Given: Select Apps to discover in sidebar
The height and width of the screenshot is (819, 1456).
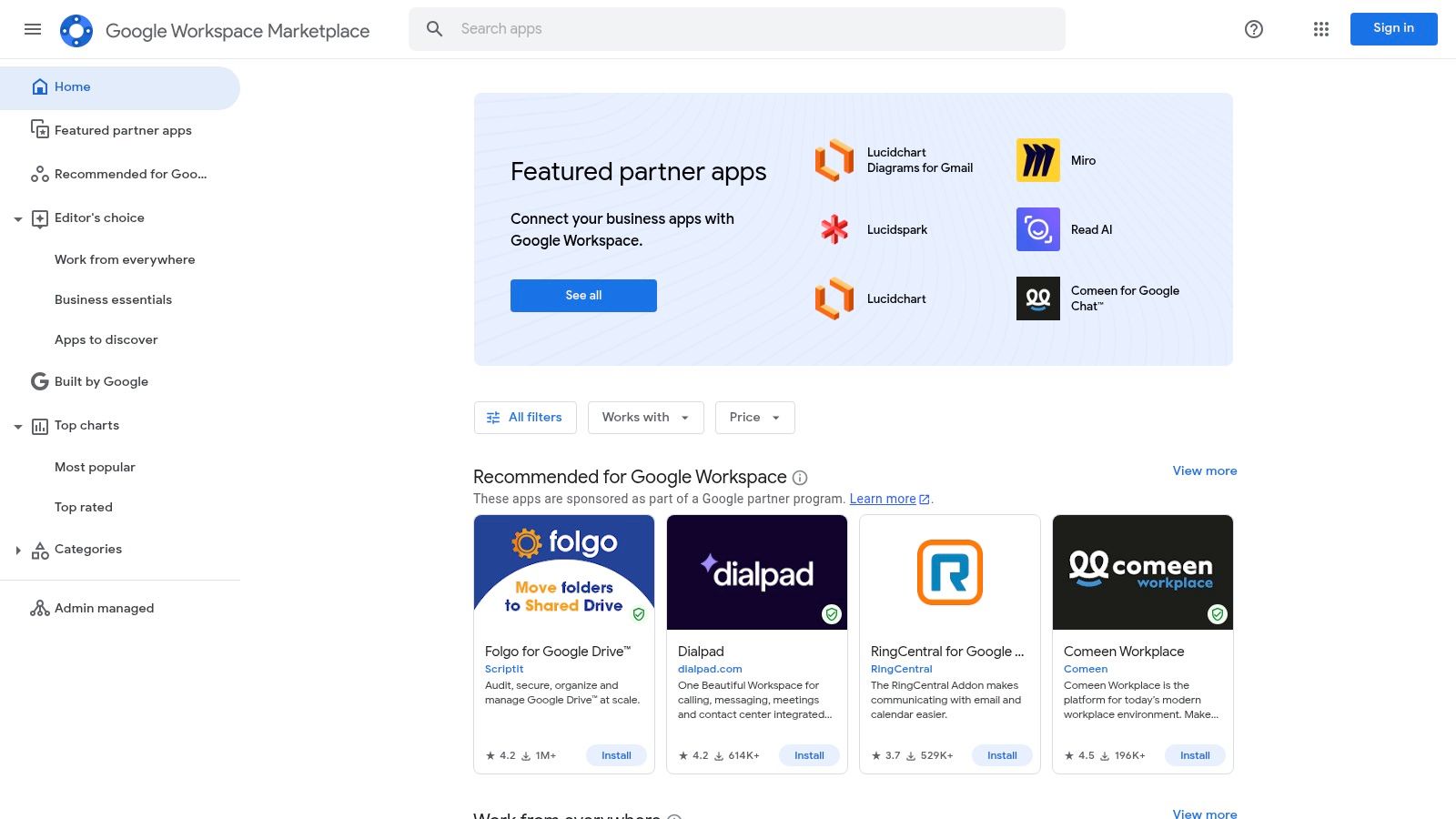Looking at the screenshot, I should click(x=106, y=339).
